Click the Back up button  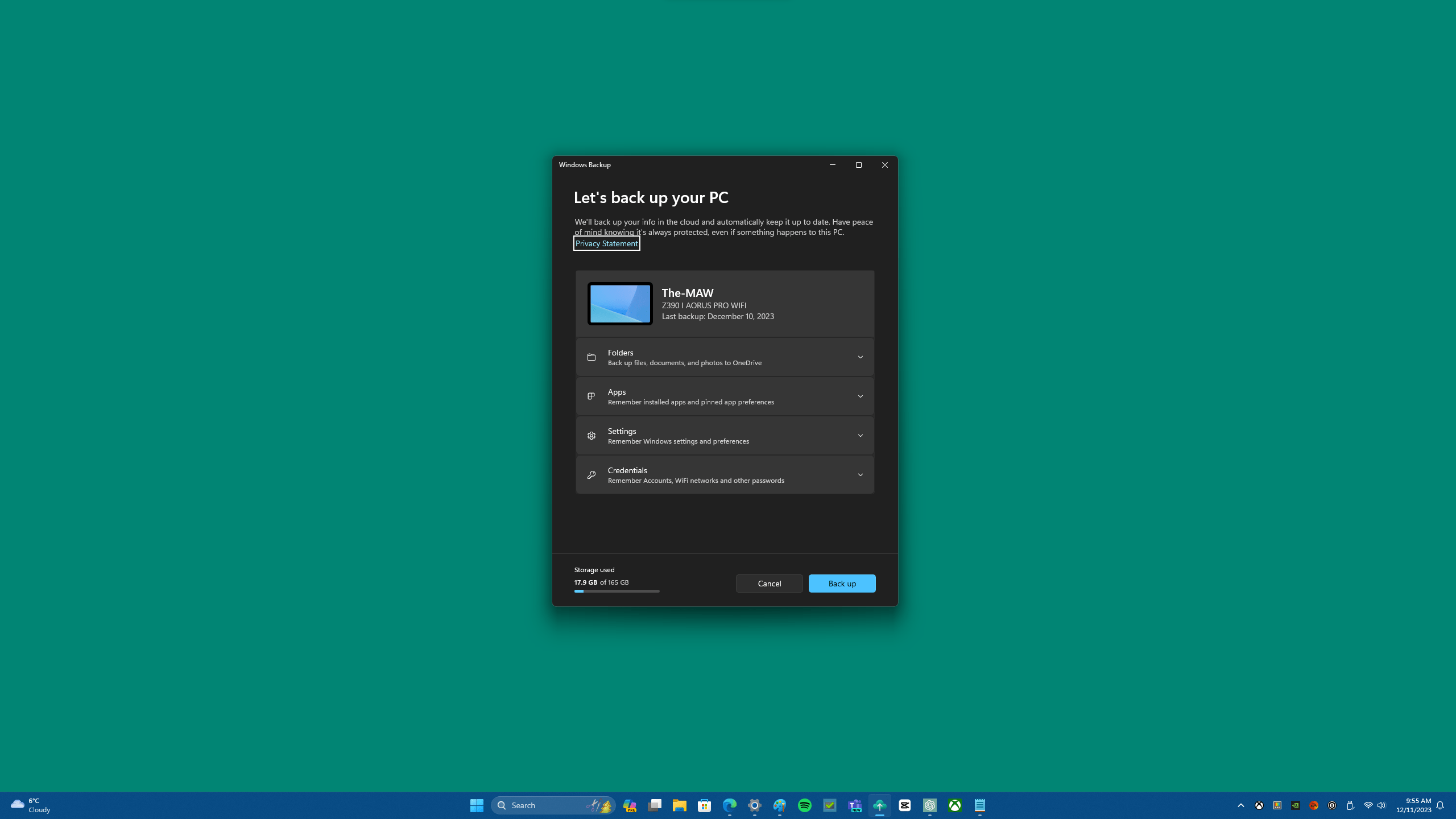point(842,583)
